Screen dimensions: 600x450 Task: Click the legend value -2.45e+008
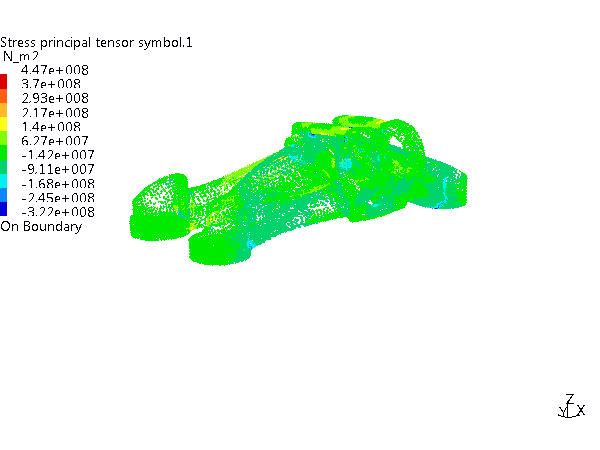coord(58,198)
